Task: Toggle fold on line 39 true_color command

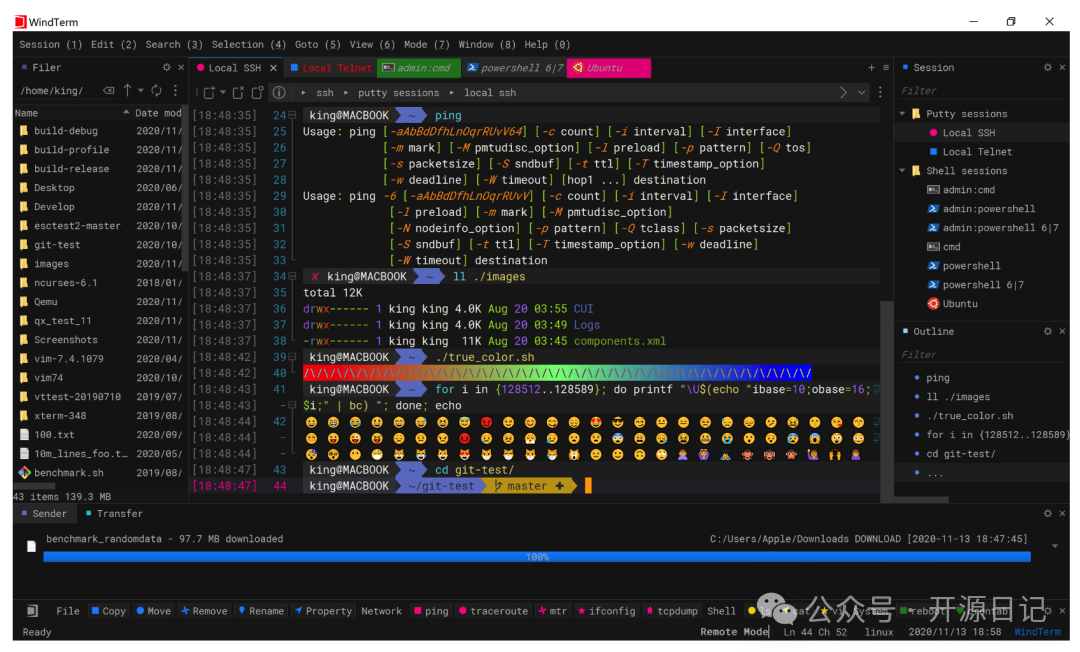Action: 292,357
